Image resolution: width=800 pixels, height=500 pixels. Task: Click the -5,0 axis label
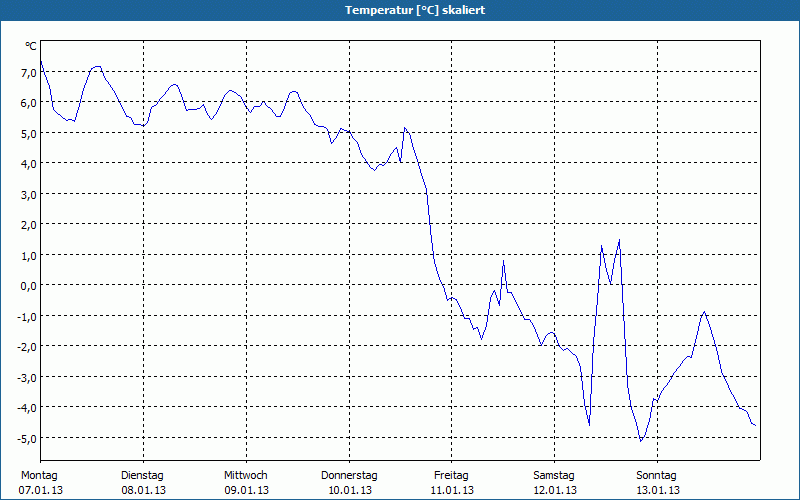pyautogui.click(x=27, y=439)
